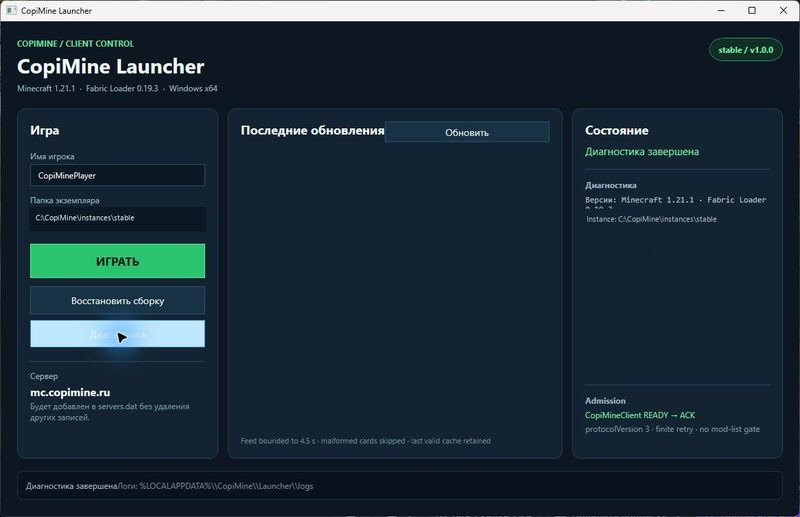Click the Версии: Minecraft 1.21.1 diagnostic line

point(676,202)
